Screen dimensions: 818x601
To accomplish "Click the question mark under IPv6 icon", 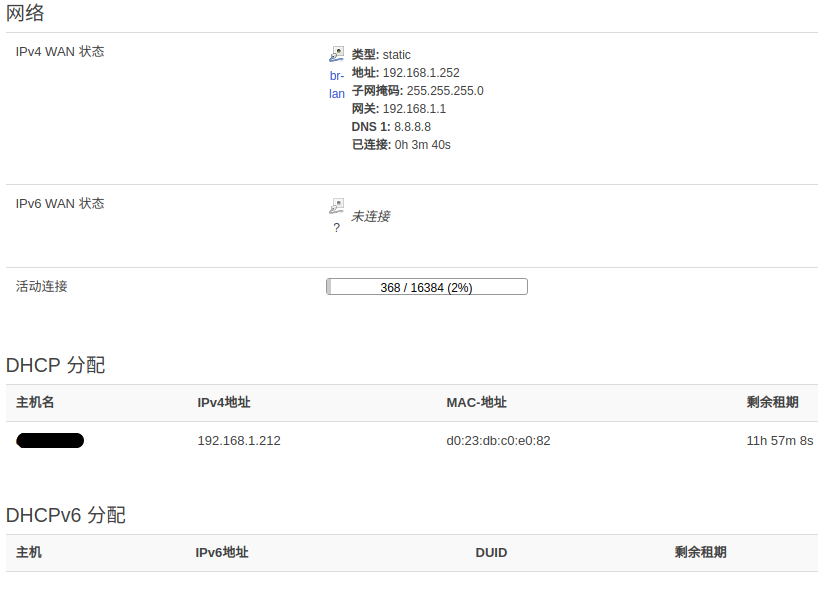I will [x=336, y=228].
